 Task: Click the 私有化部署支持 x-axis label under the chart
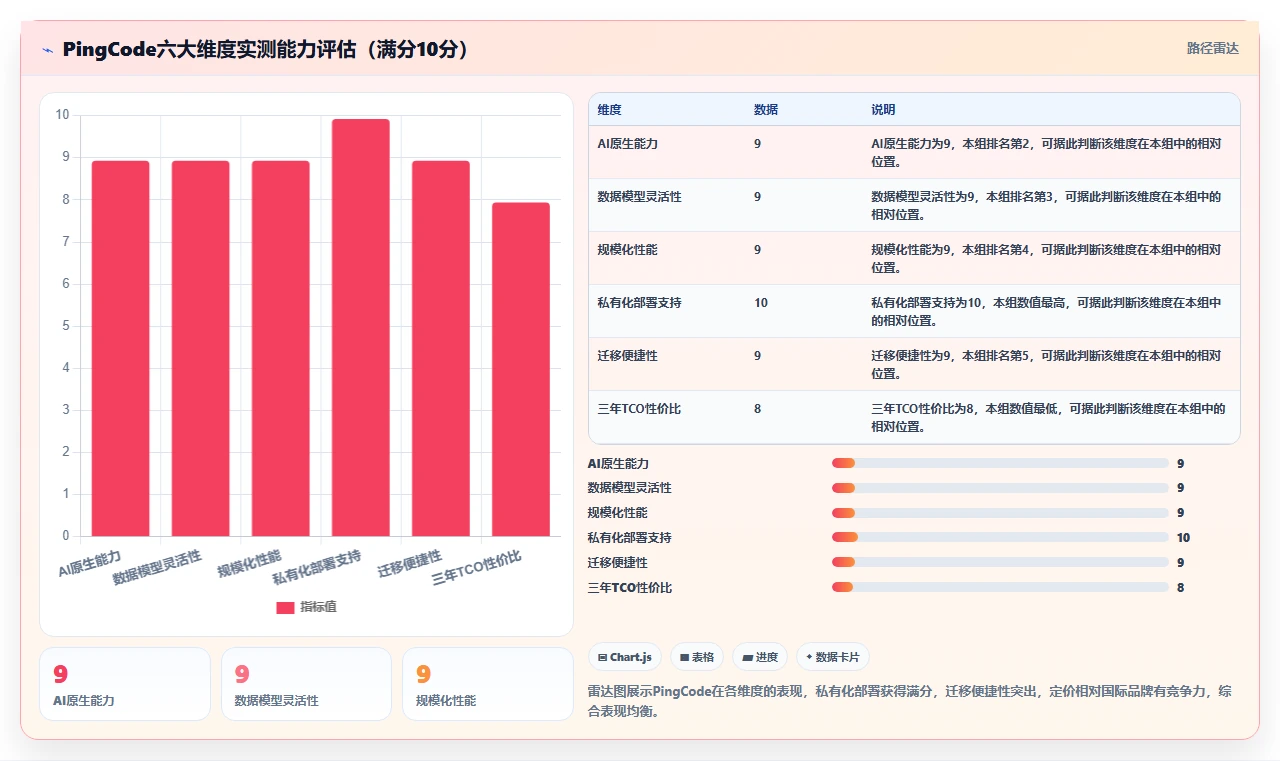point(317,567)
